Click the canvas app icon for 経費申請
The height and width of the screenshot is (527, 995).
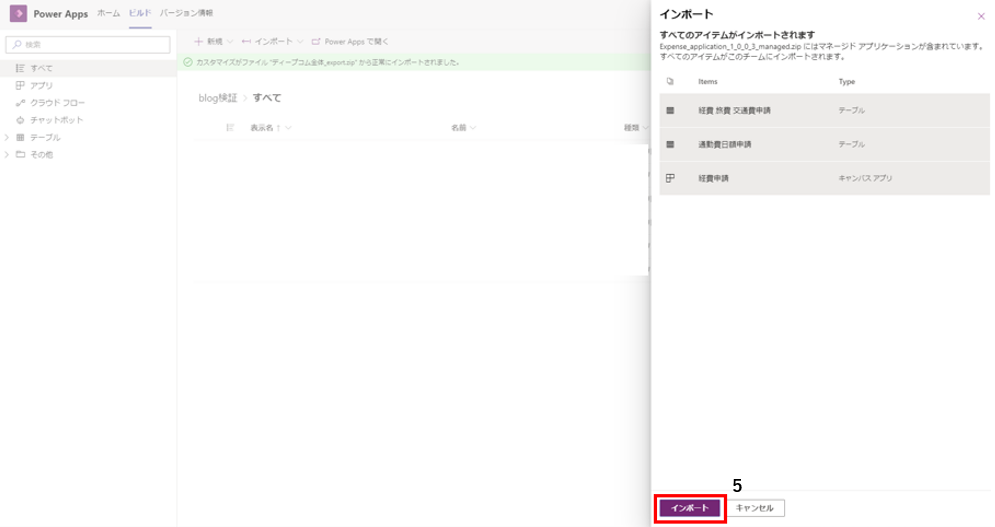[x=670, y=178]
